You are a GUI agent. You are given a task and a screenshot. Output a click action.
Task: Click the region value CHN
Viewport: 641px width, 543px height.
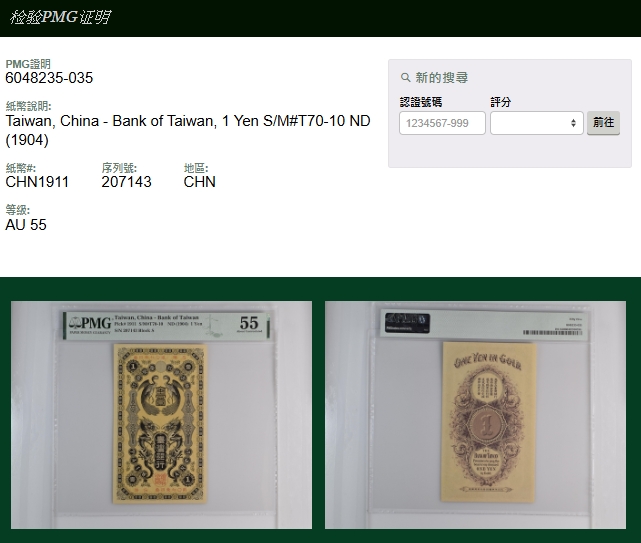(199, 182)
